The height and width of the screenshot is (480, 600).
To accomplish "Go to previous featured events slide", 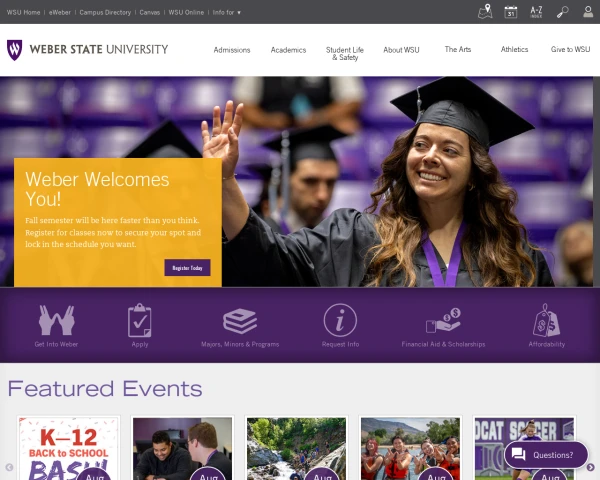I will click(x=9, y=467).
